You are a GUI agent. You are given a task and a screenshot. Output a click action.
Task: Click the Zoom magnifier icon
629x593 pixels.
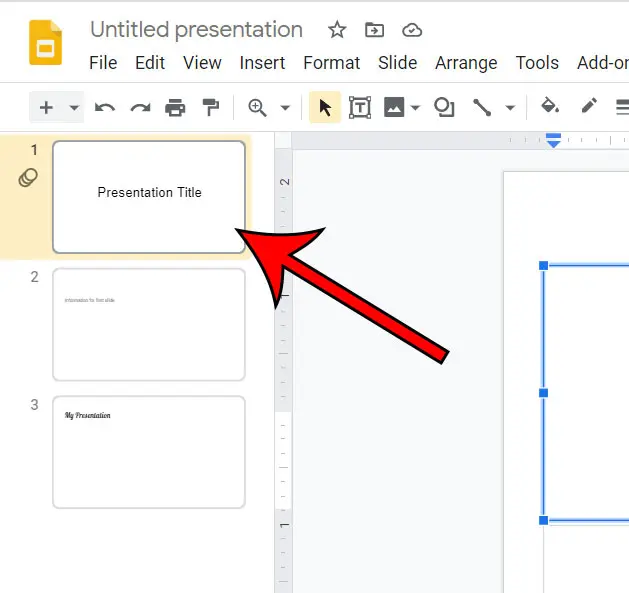pos(258,107)
